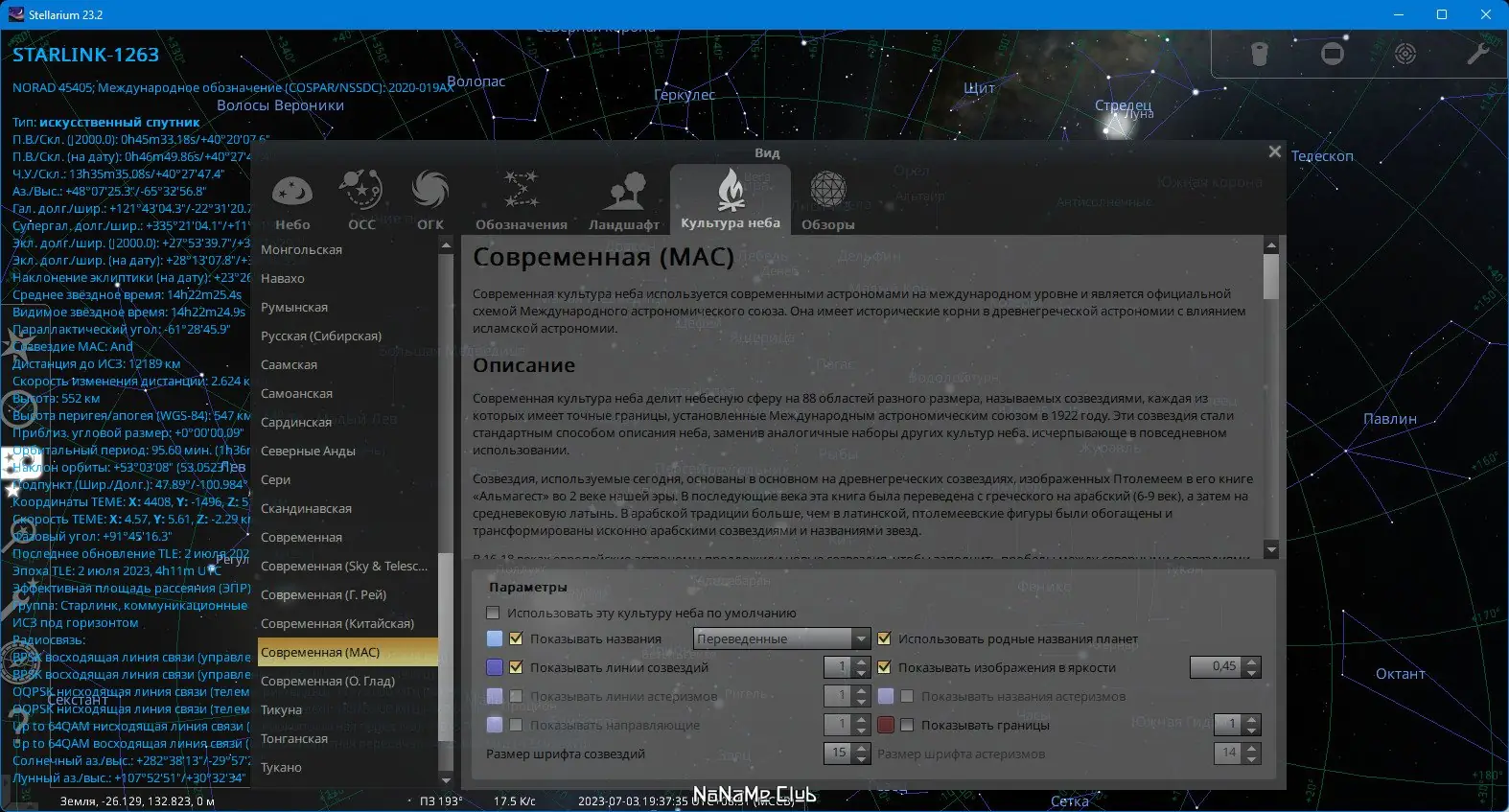Screen dimensions: 1509x812
Task: Select Сери sky culture
Action: point(348,479)
